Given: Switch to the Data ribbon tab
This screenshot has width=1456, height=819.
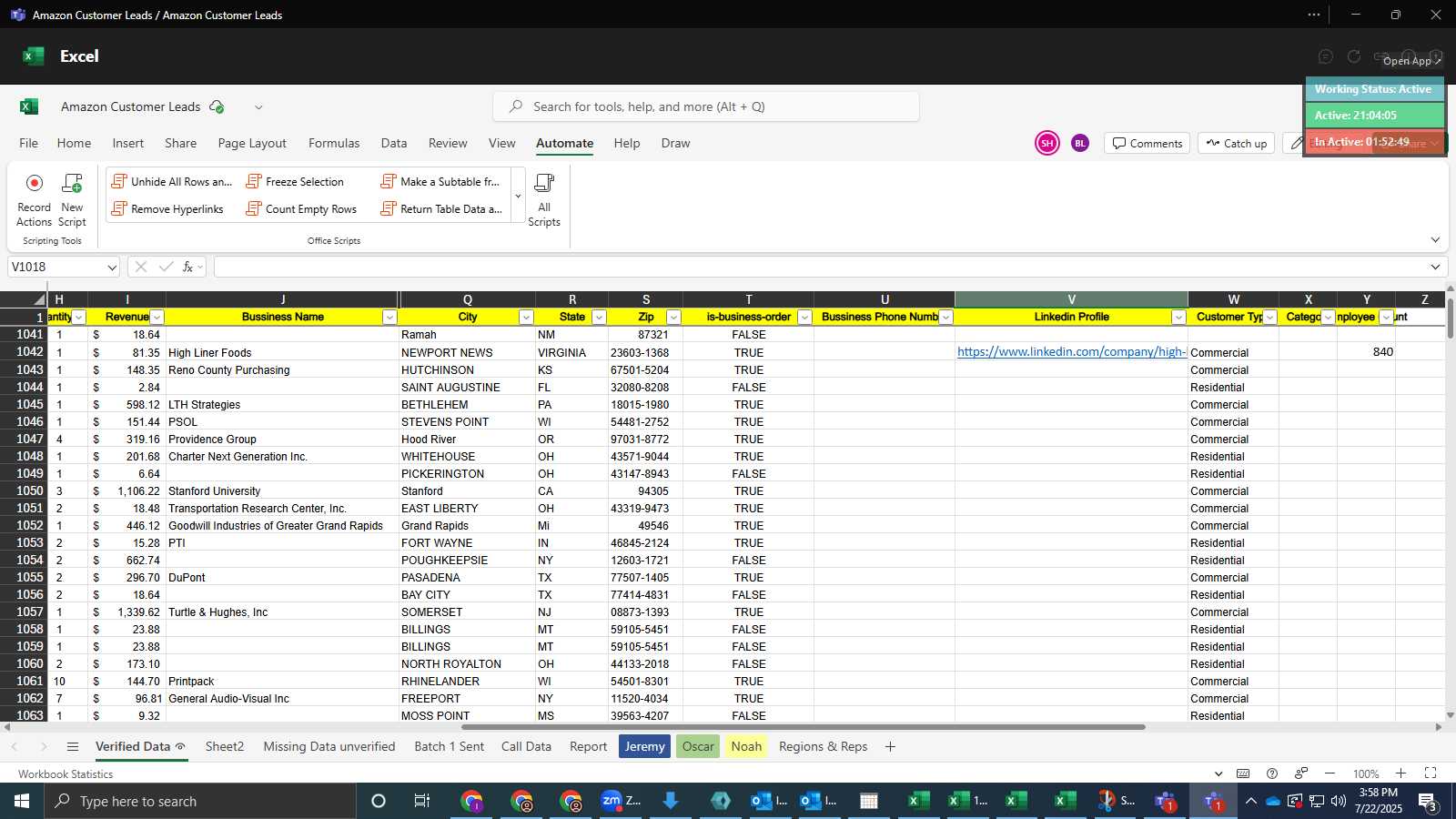Looking at the screenshot, I should pos(394,143).
